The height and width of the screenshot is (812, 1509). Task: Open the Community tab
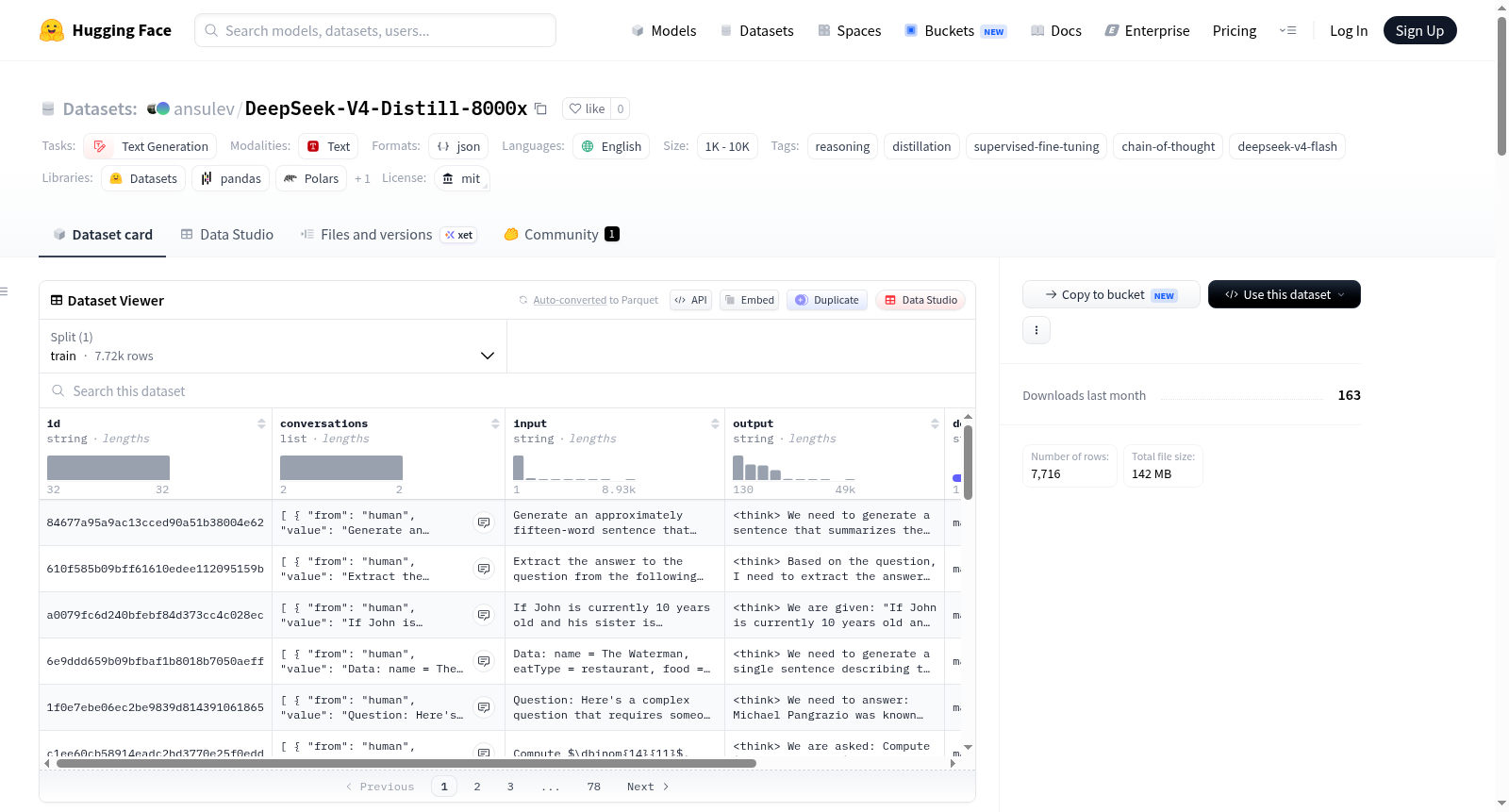point(562,235)
